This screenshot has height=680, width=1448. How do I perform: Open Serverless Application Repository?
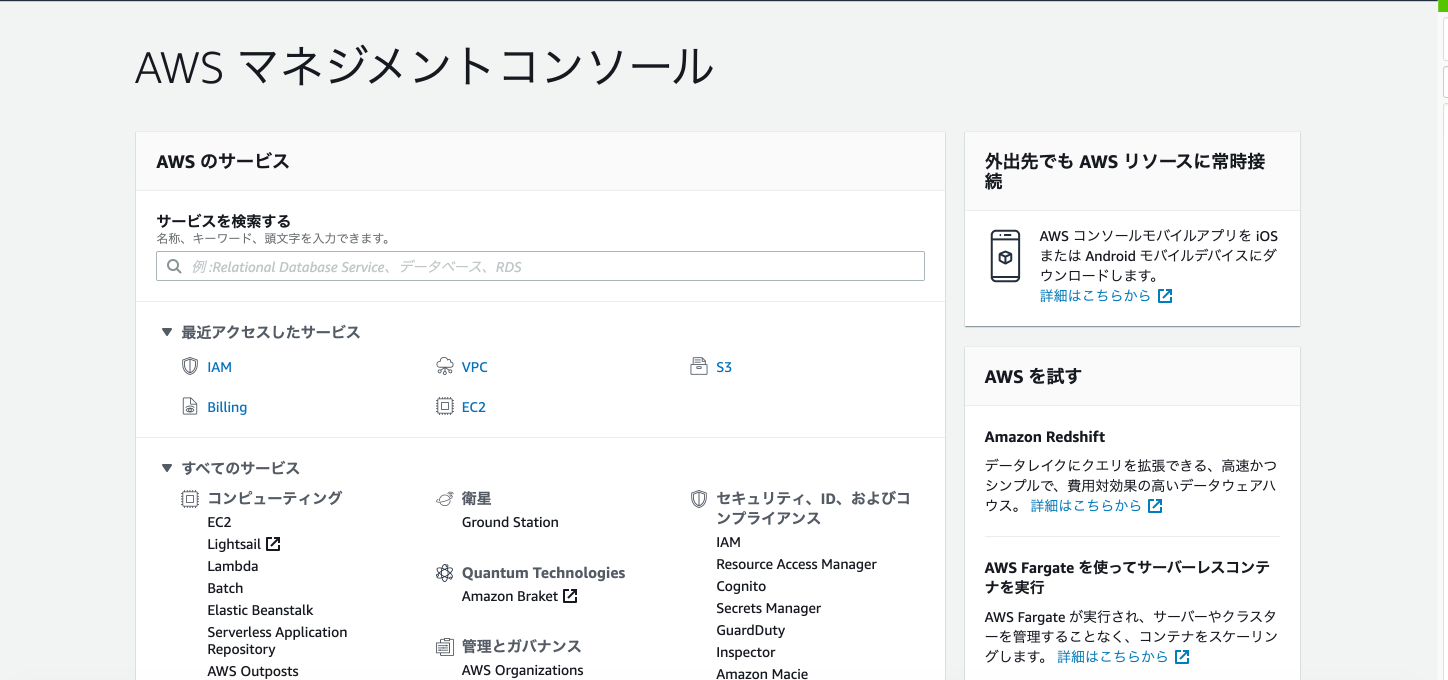277,640
